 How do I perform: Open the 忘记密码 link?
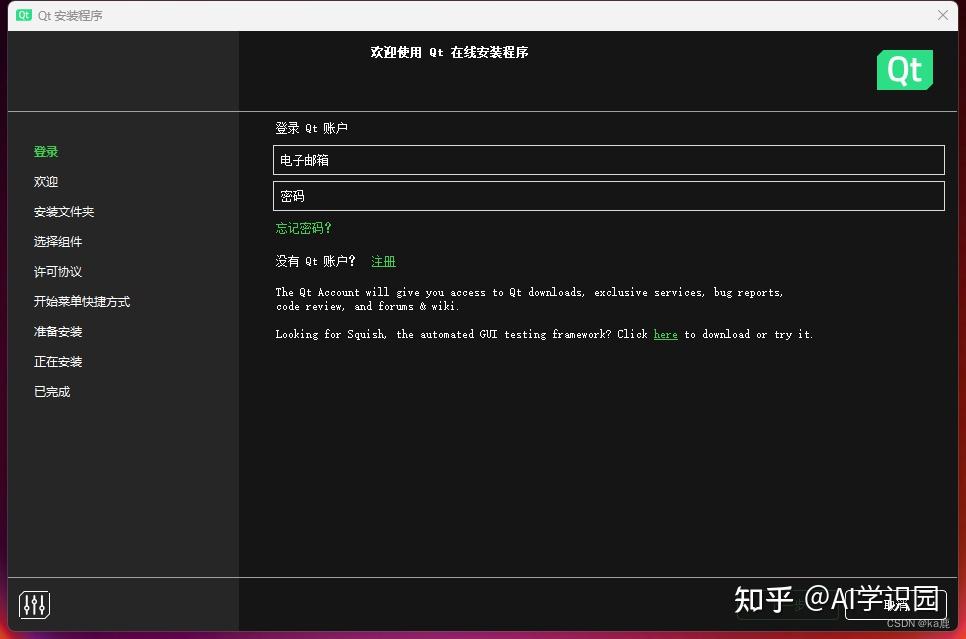click(x=303, y=228)
